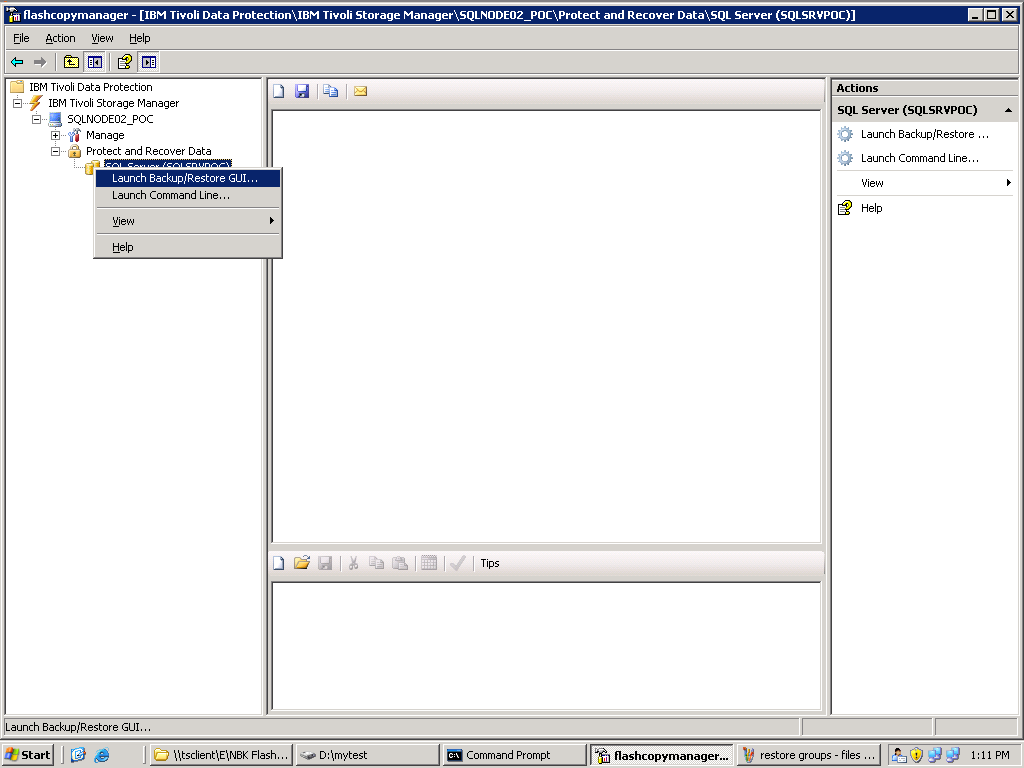Viewport: 1024px width, 768px height.
Task: Switch to restore groups - files taskbar item
Action: 808,755
